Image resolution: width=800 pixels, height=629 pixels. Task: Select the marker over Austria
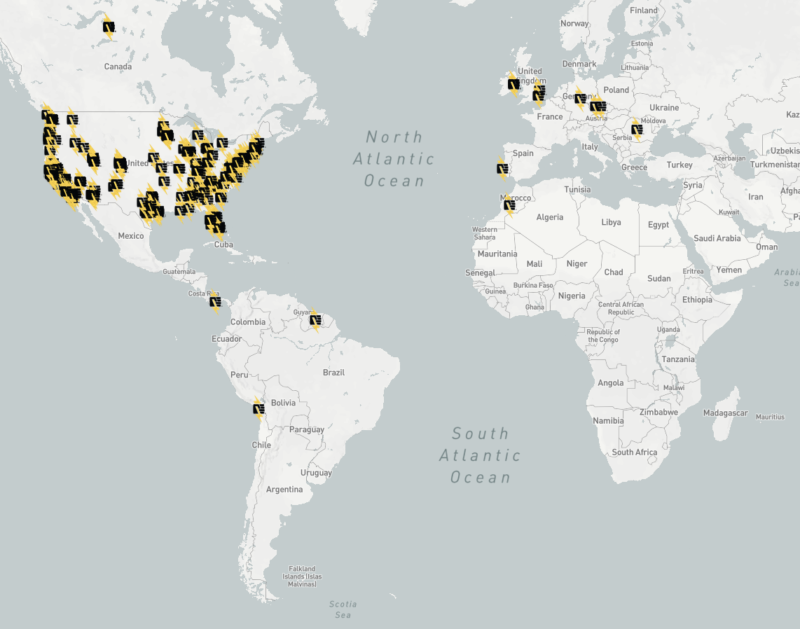[597, 106]
